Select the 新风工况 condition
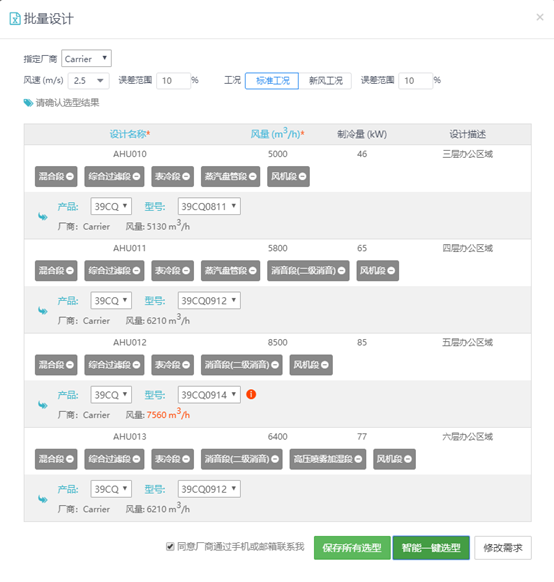 coord(325,81)
